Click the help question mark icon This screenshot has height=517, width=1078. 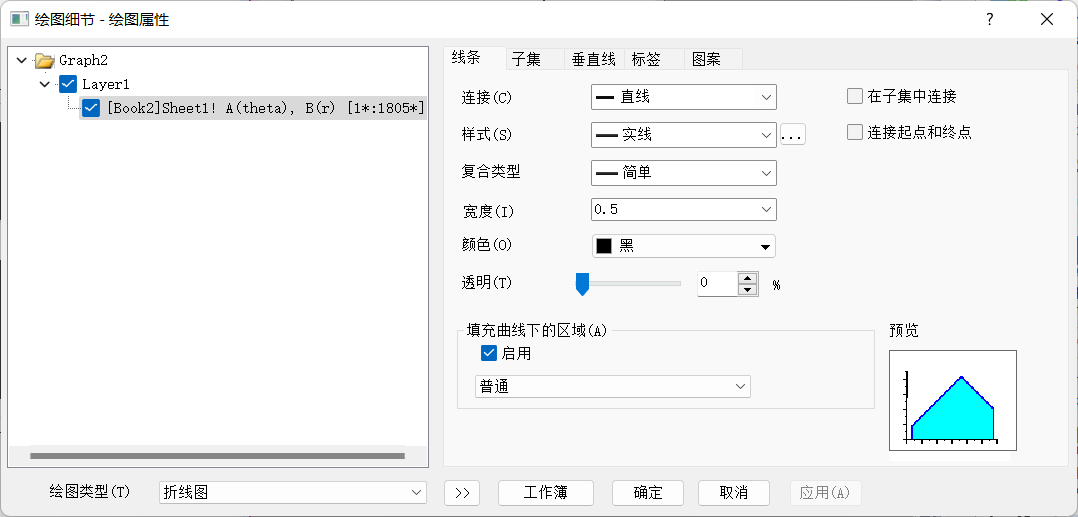point(989,19)
